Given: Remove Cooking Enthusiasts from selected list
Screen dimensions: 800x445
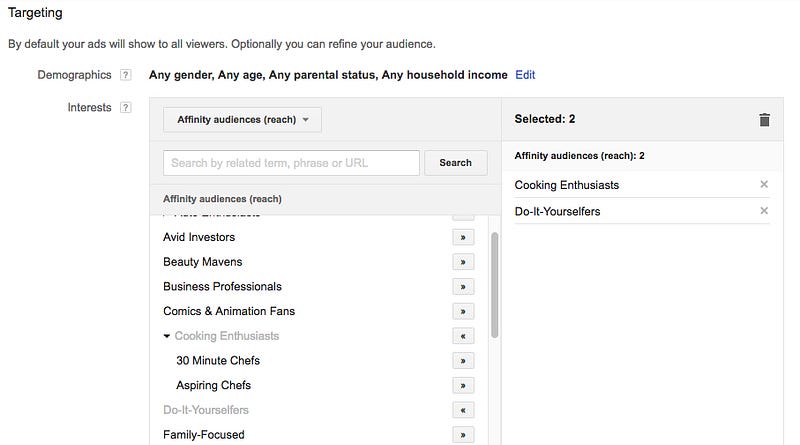Looking at the screenshot, I should pyautogui.click(x=764, y=185).
